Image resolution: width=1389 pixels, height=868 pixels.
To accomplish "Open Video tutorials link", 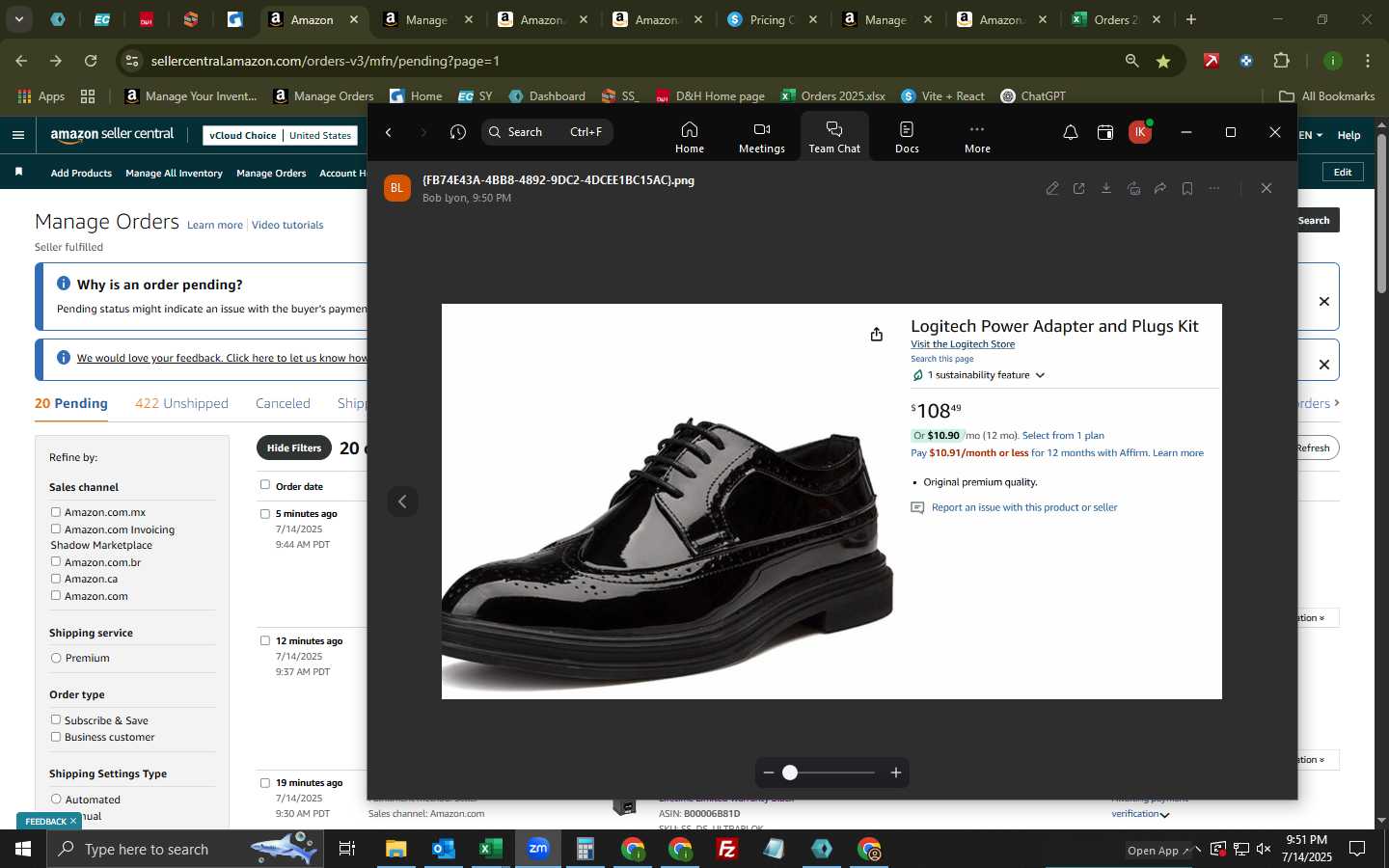I will click(287, 225).
